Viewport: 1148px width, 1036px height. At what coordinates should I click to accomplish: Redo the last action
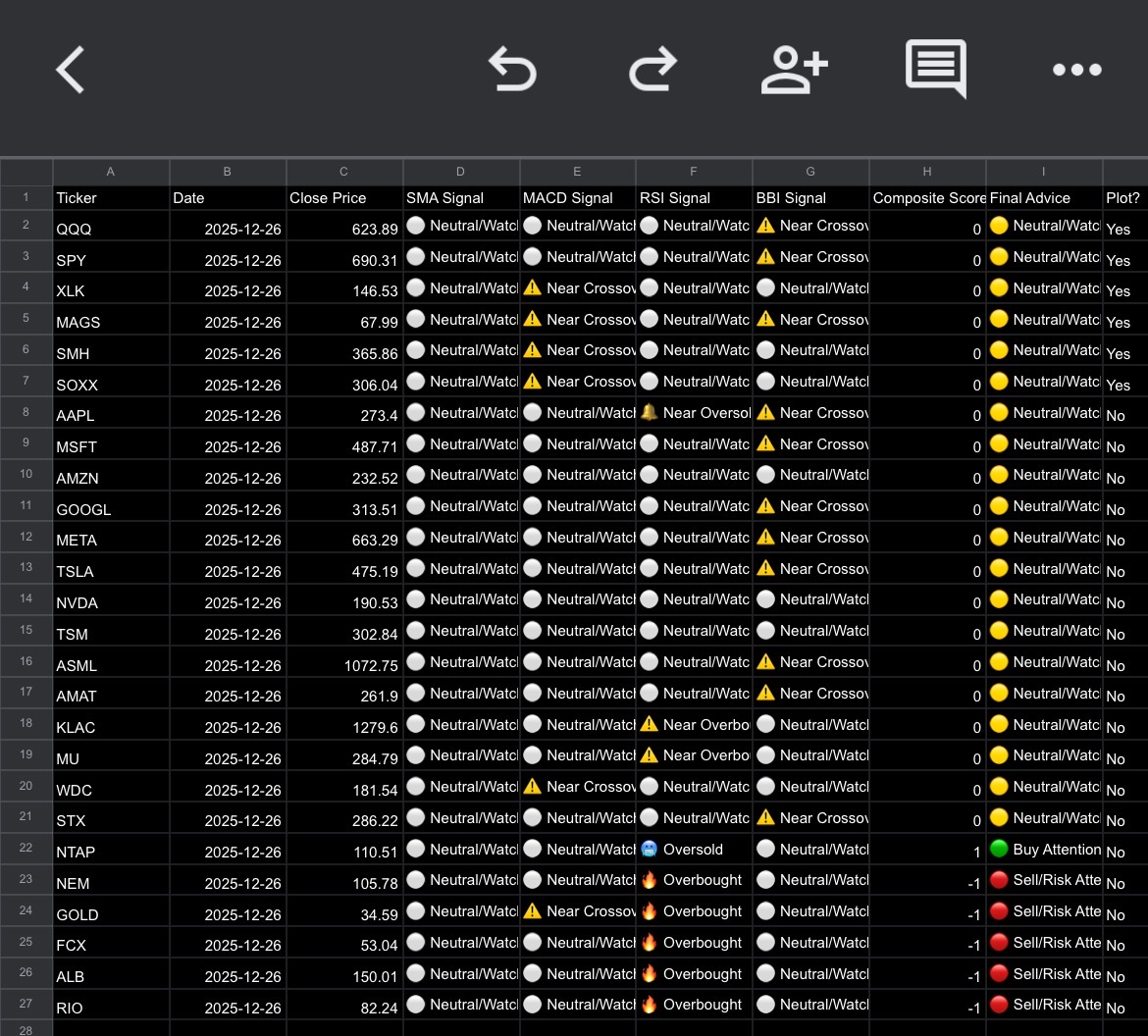(x=653, y=70)
